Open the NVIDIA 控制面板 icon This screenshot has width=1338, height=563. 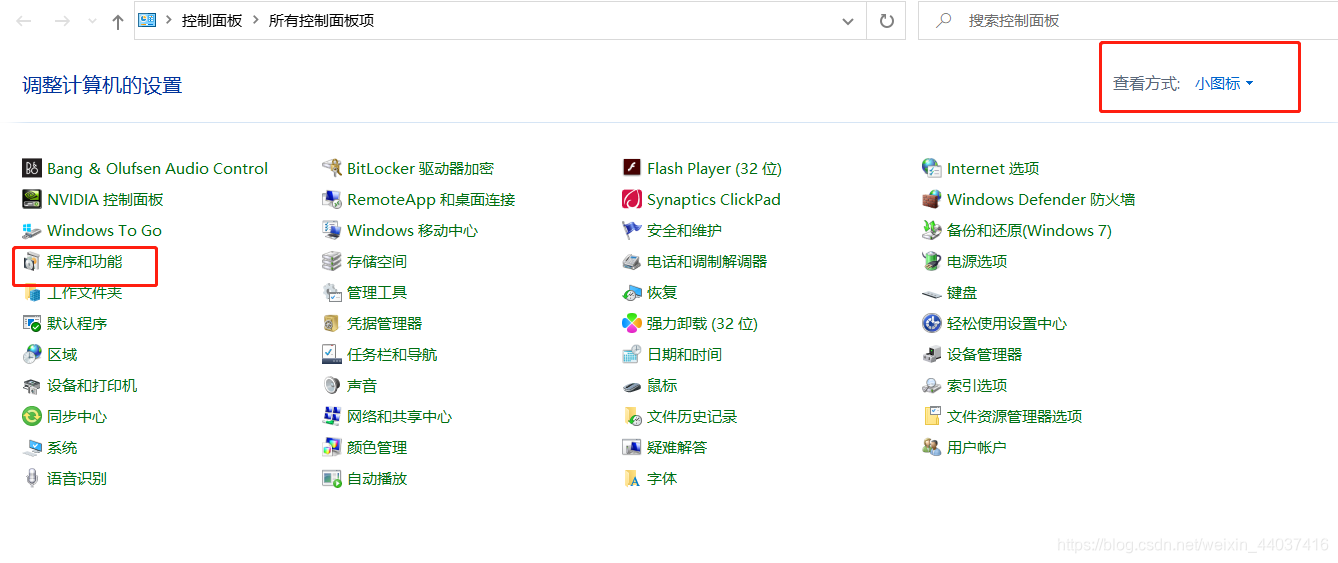point(32,199)
